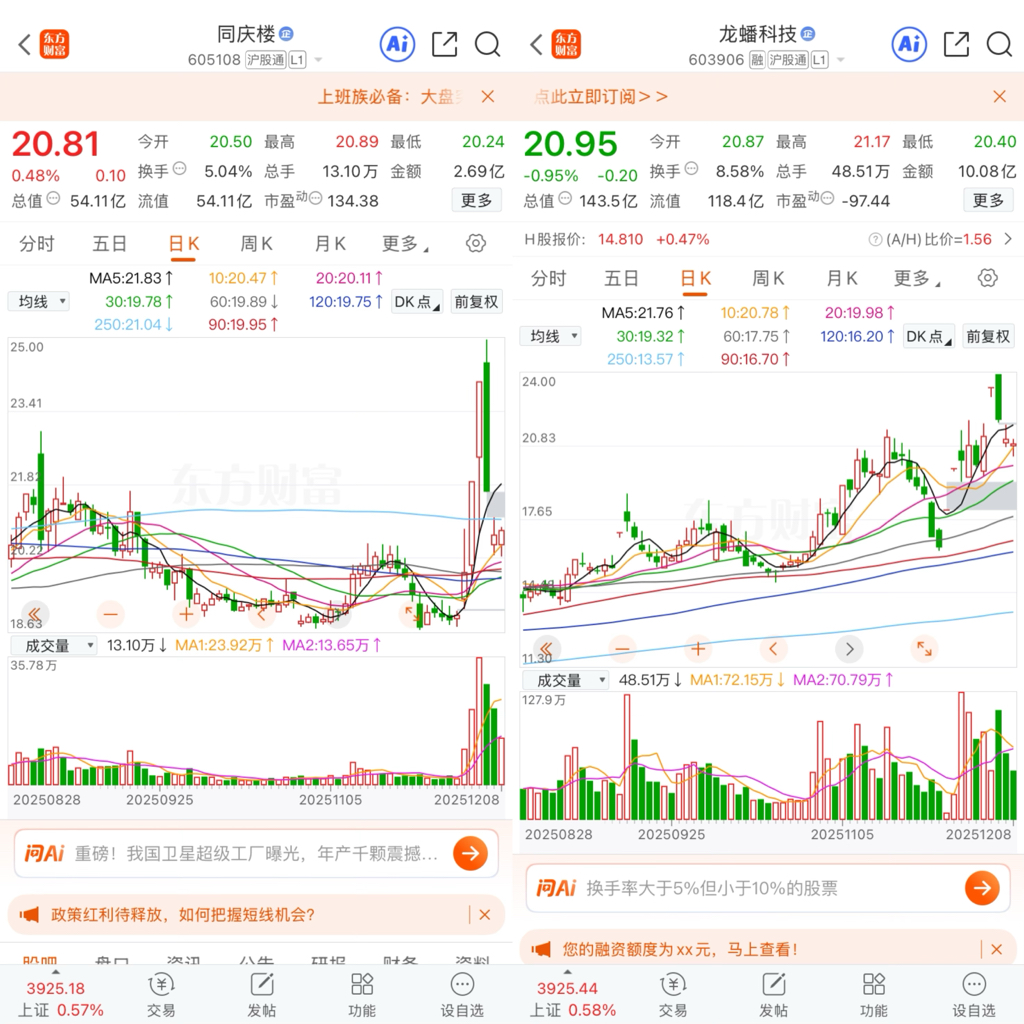The height and width of the screenshot is (1024, 1024).
Task: Open search on 龙蟠科技 page
Action: pyautogui.click(x=999, y=44)
